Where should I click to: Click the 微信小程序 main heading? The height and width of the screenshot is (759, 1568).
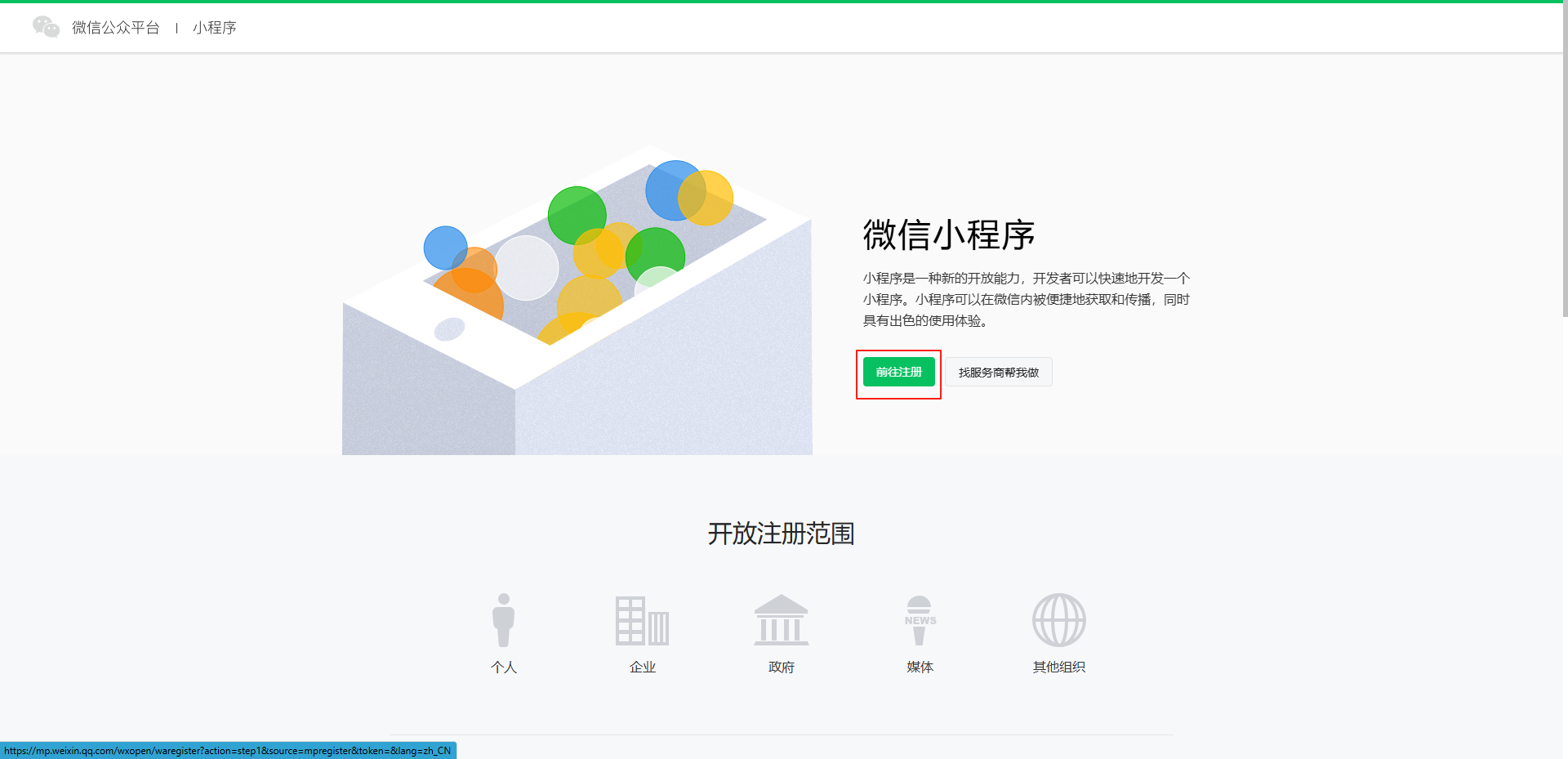point(949,235)
